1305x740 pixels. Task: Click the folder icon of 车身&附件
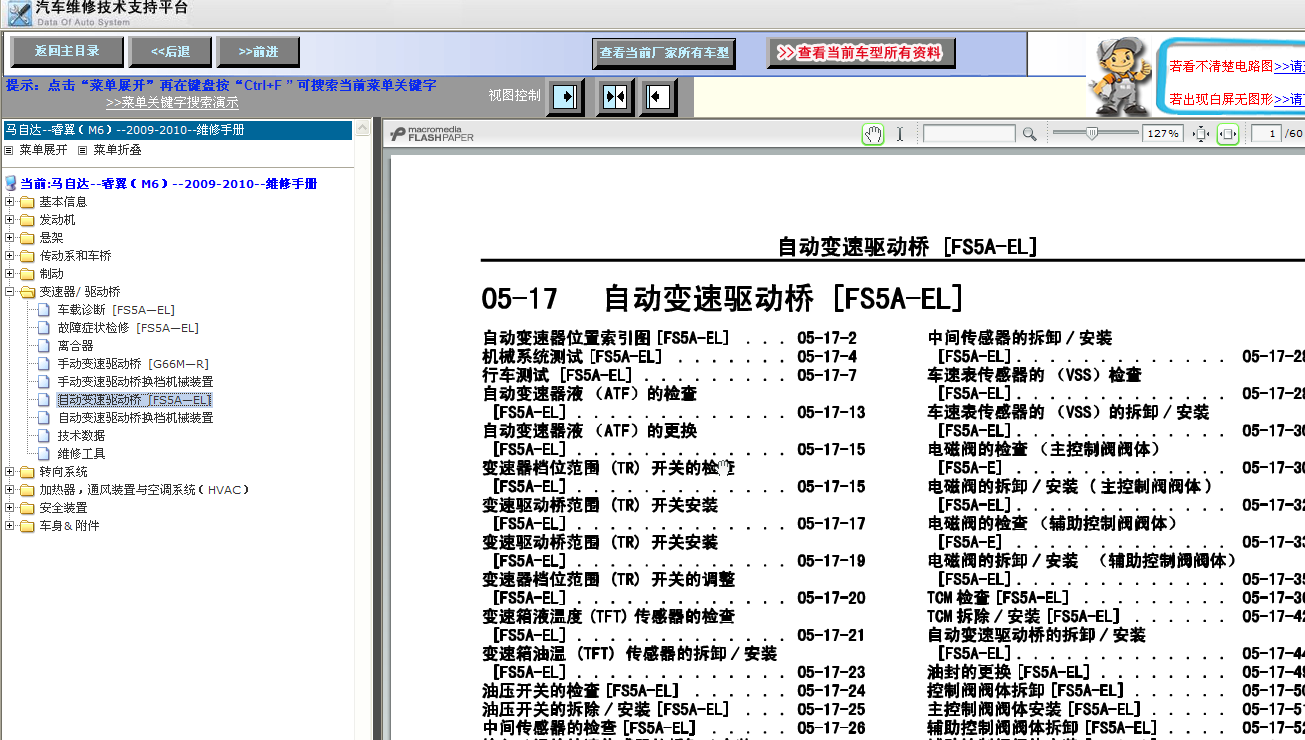[x=27, y=526]
